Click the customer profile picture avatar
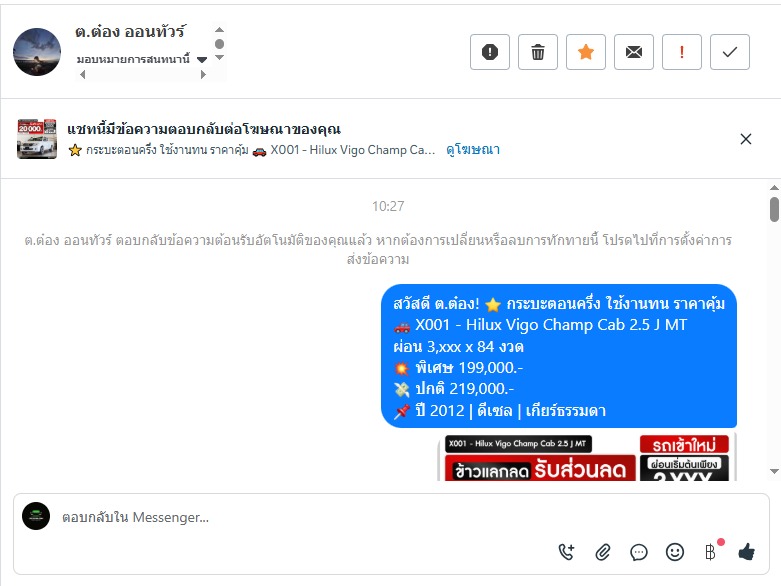Image resolution: width=781 pixels, height=586 pixels. pyautogui.click(x=37, y=52)
